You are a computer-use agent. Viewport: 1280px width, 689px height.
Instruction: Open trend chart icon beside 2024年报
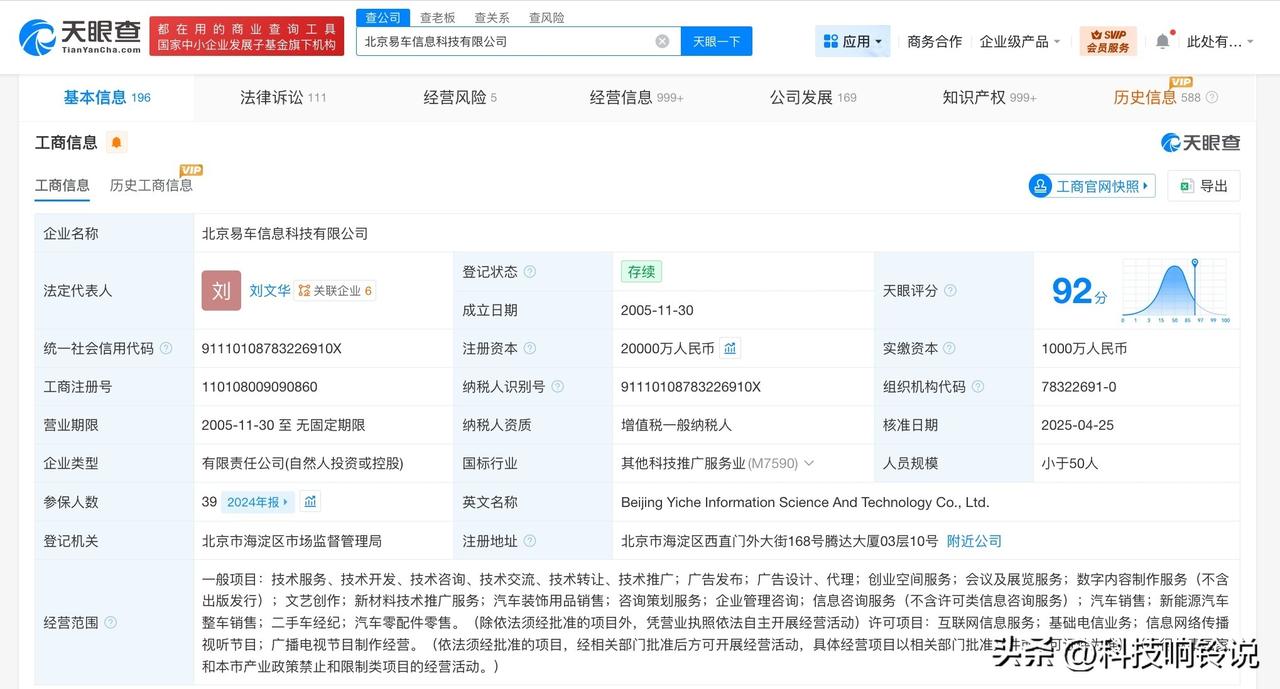310,502
